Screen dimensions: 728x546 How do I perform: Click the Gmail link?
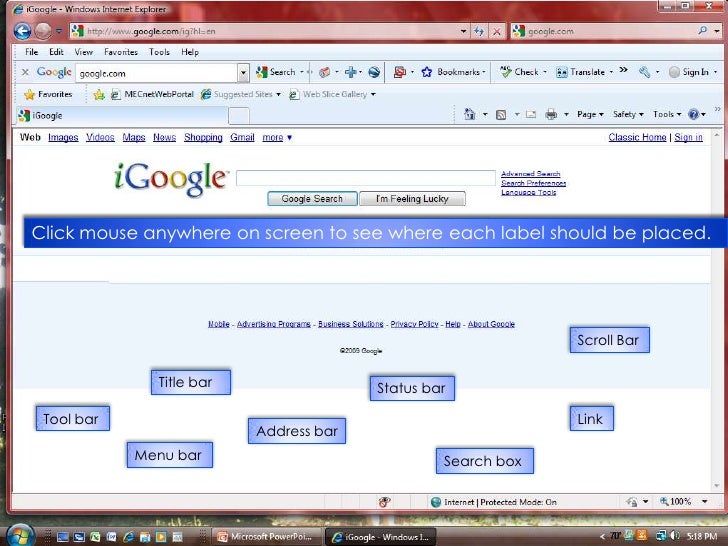242,137
